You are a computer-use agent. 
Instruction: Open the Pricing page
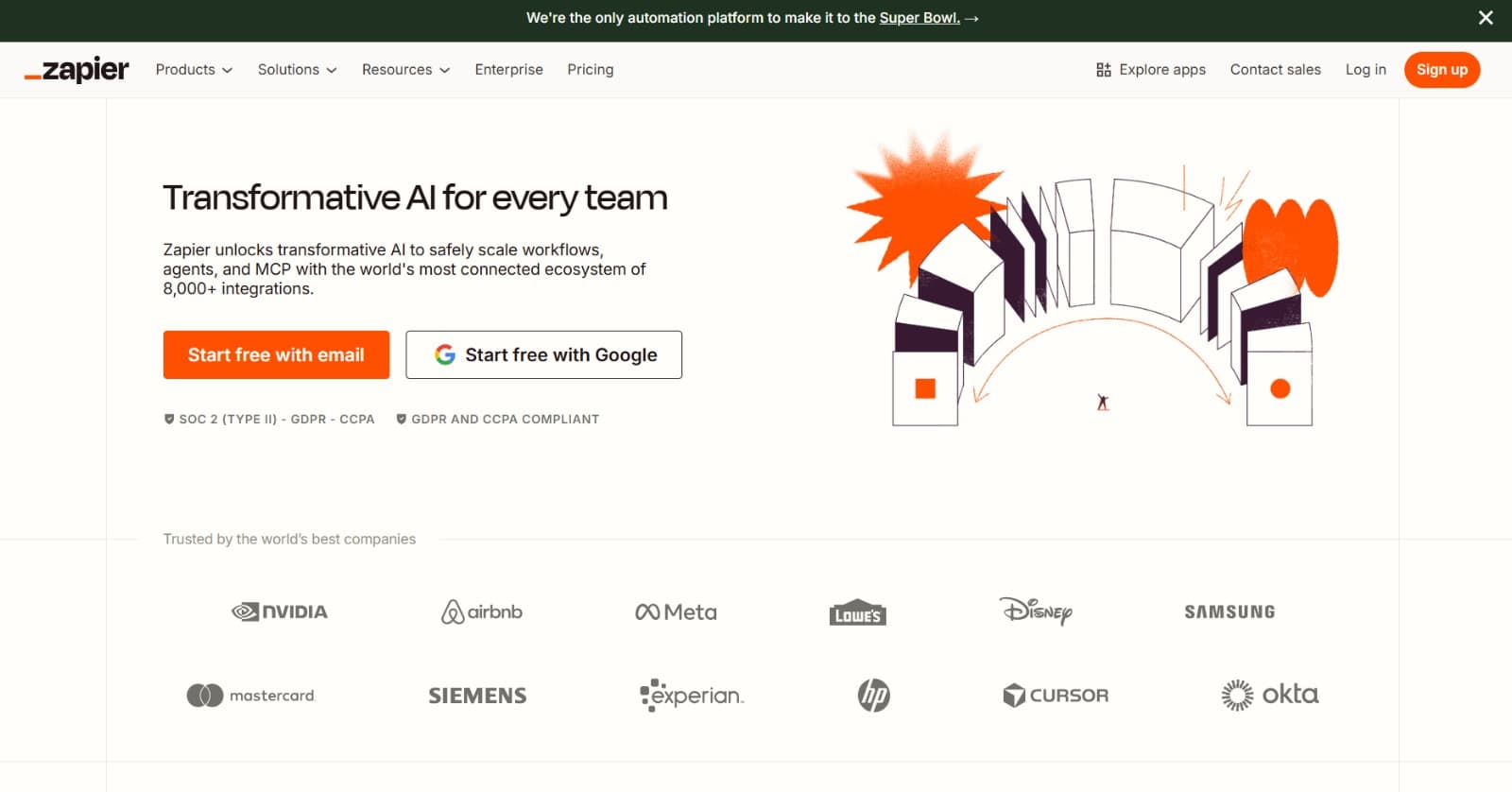pyautogui.click(x=591, y=70)
